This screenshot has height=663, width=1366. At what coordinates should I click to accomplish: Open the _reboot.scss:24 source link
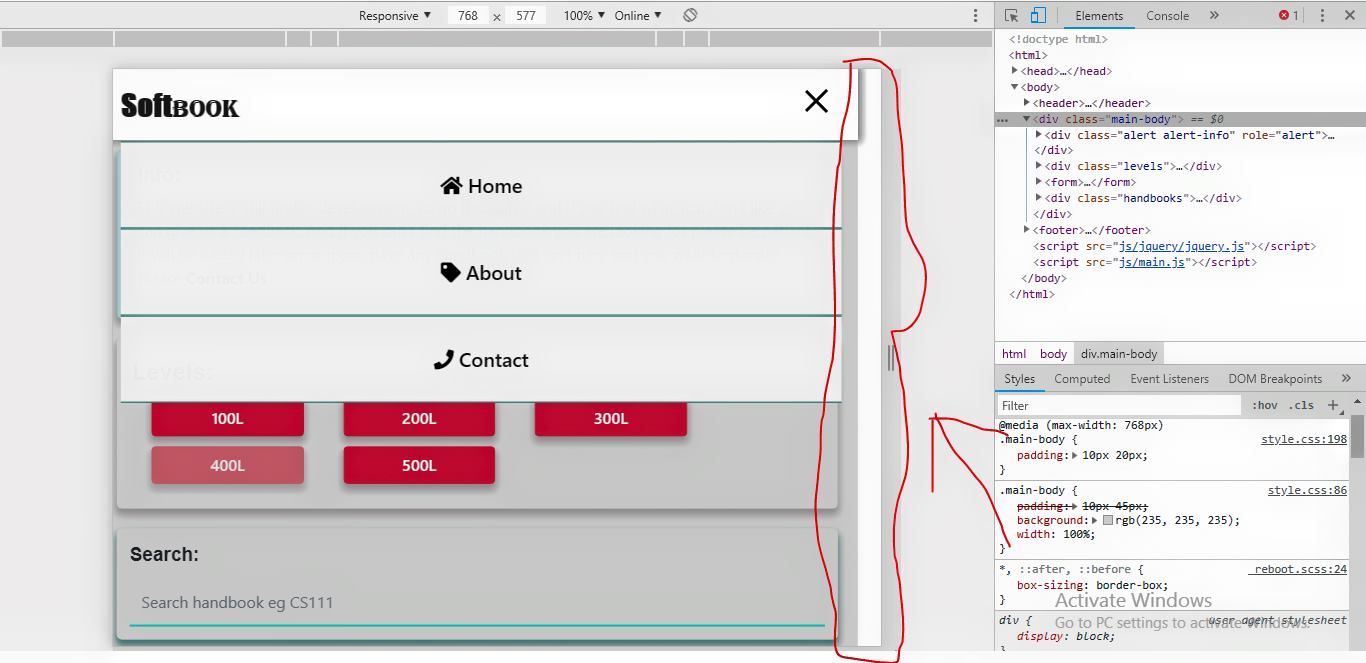pos(1297,570)
